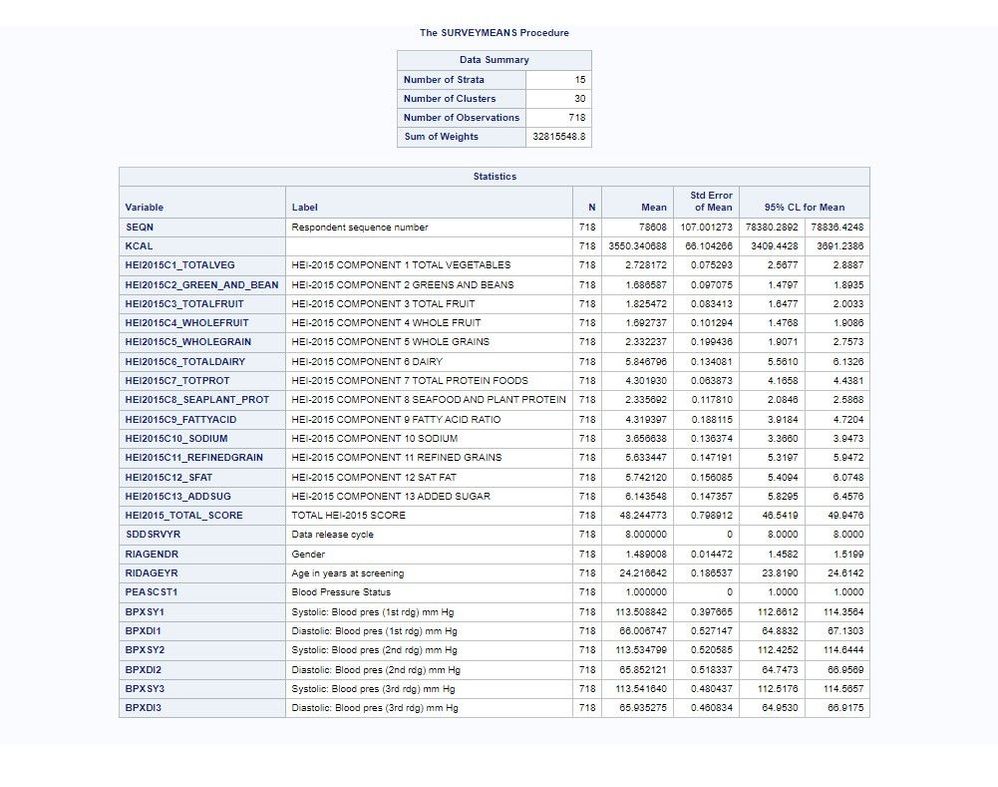
Task: Click label "HEI-2015 COMPONENT 6 DAIRY"
Action: [367, 362]
